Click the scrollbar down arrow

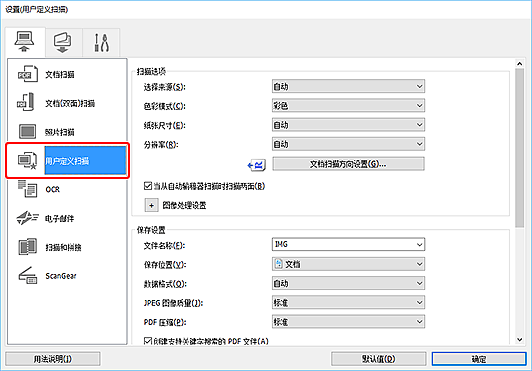coord(519,339)
